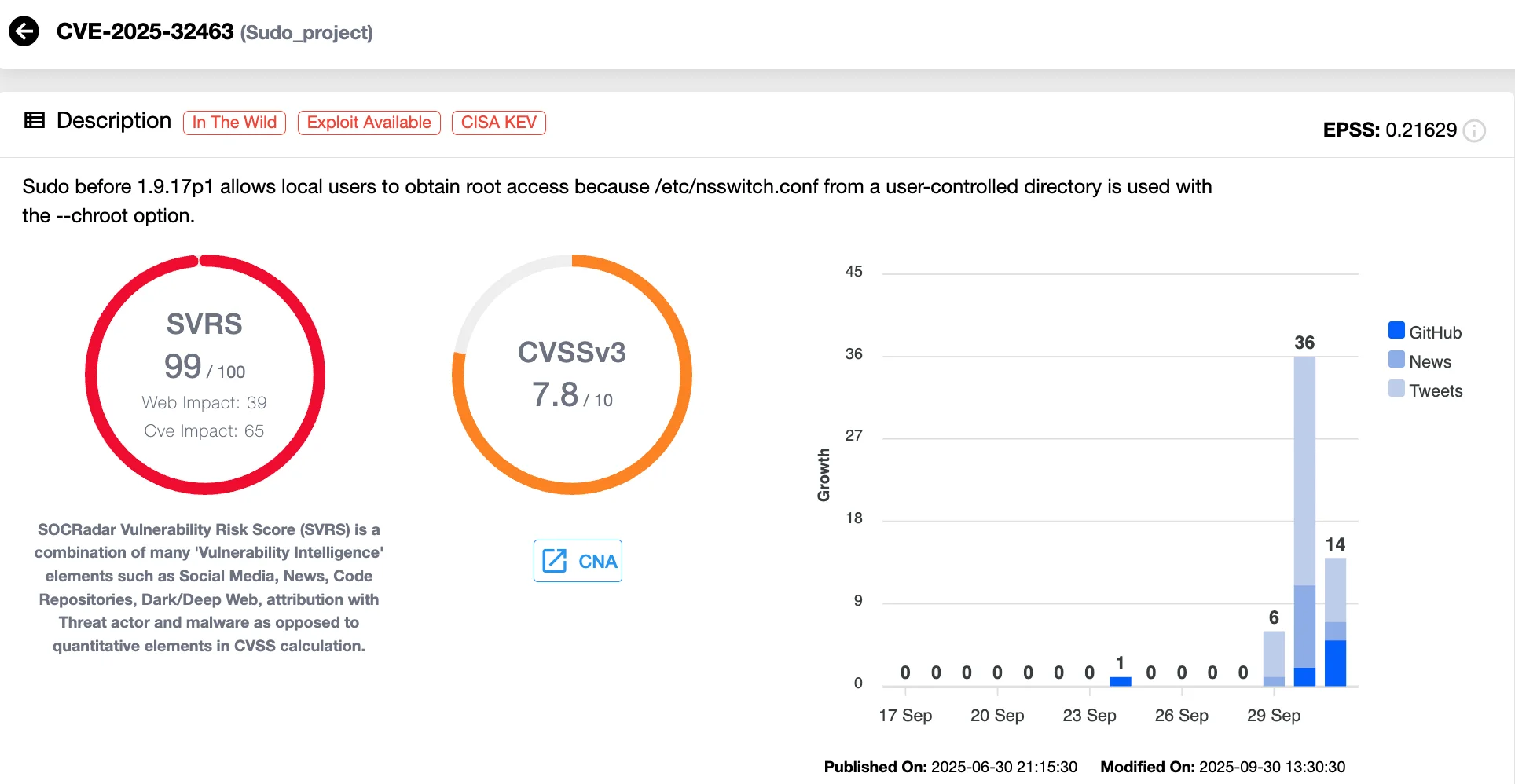Toggle the Tweets legend swatch
The height and width of the screenshot is (784, 1515).
click(1396, 389)
